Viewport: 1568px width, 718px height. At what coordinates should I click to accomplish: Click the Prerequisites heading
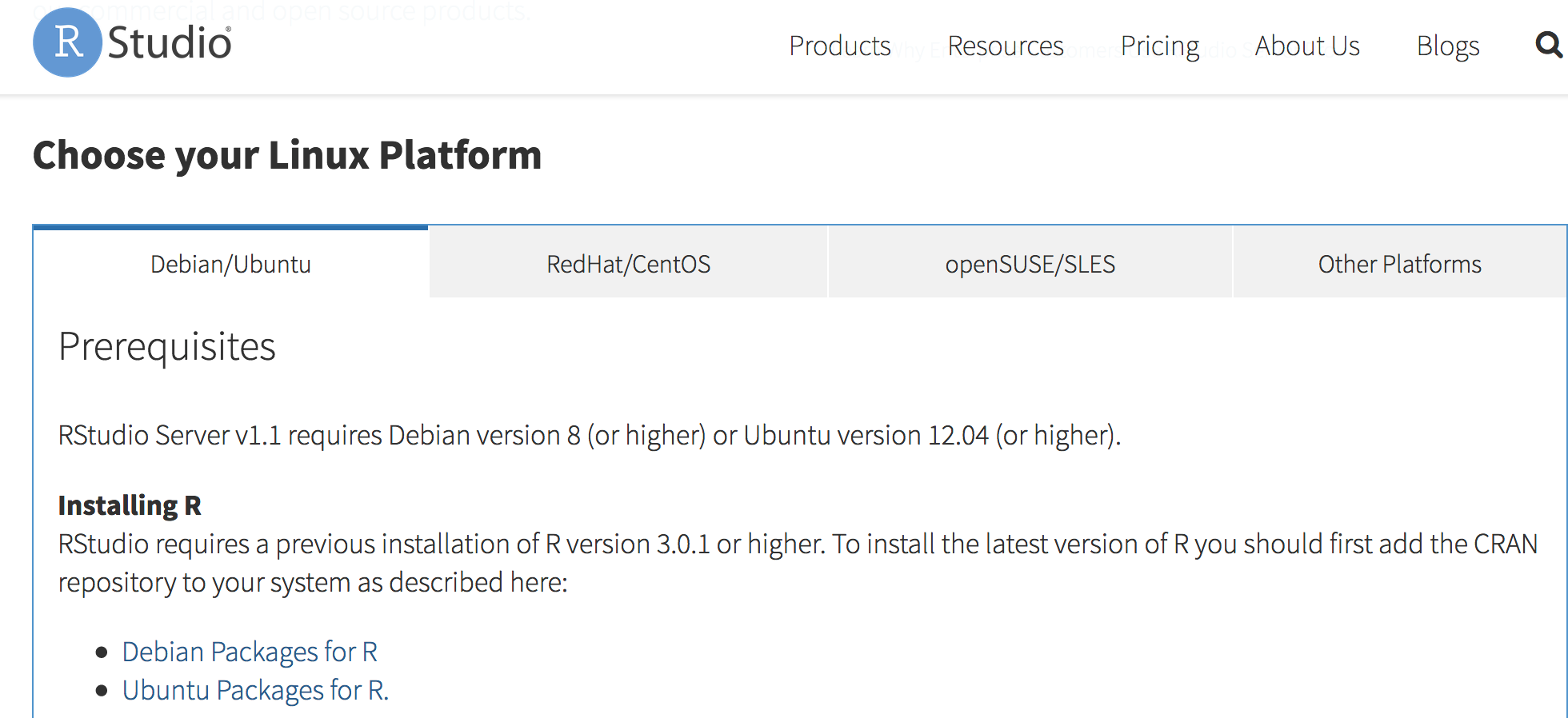click(167, 347)
